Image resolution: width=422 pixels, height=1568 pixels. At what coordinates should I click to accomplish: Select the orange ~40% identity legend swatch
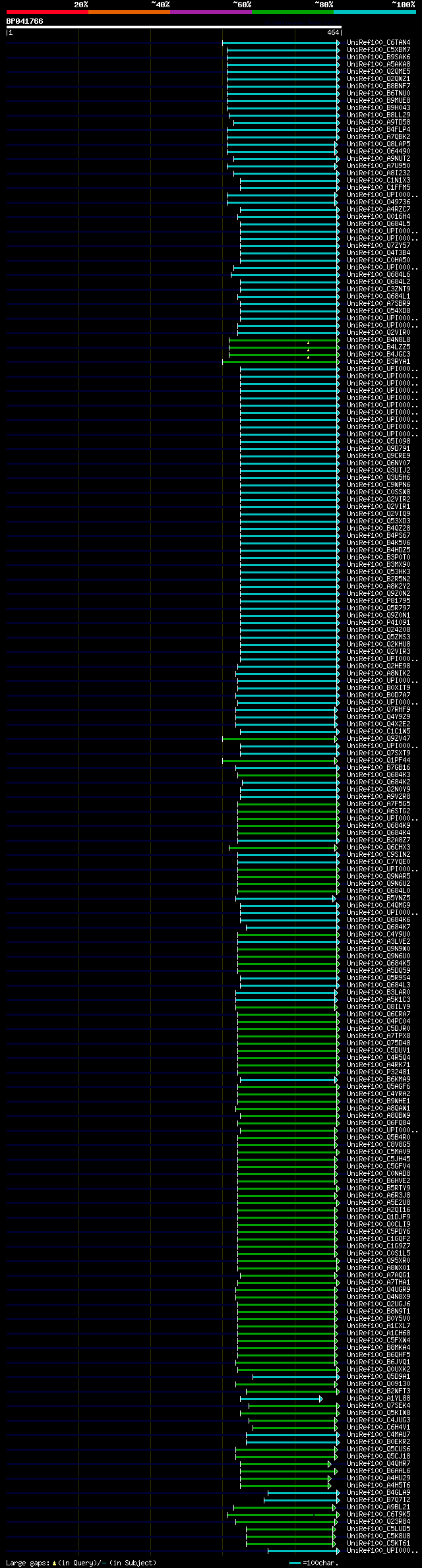(129, 12)
